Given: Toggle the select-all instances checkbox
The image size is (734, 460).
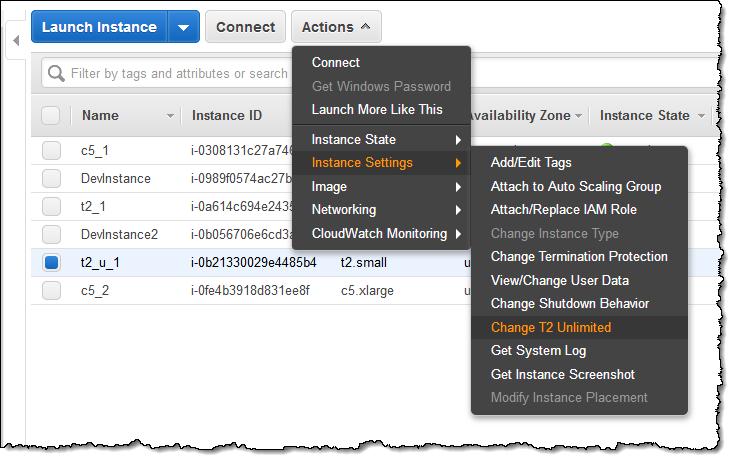Looking at the screenshot, I should tap(51, 116).
